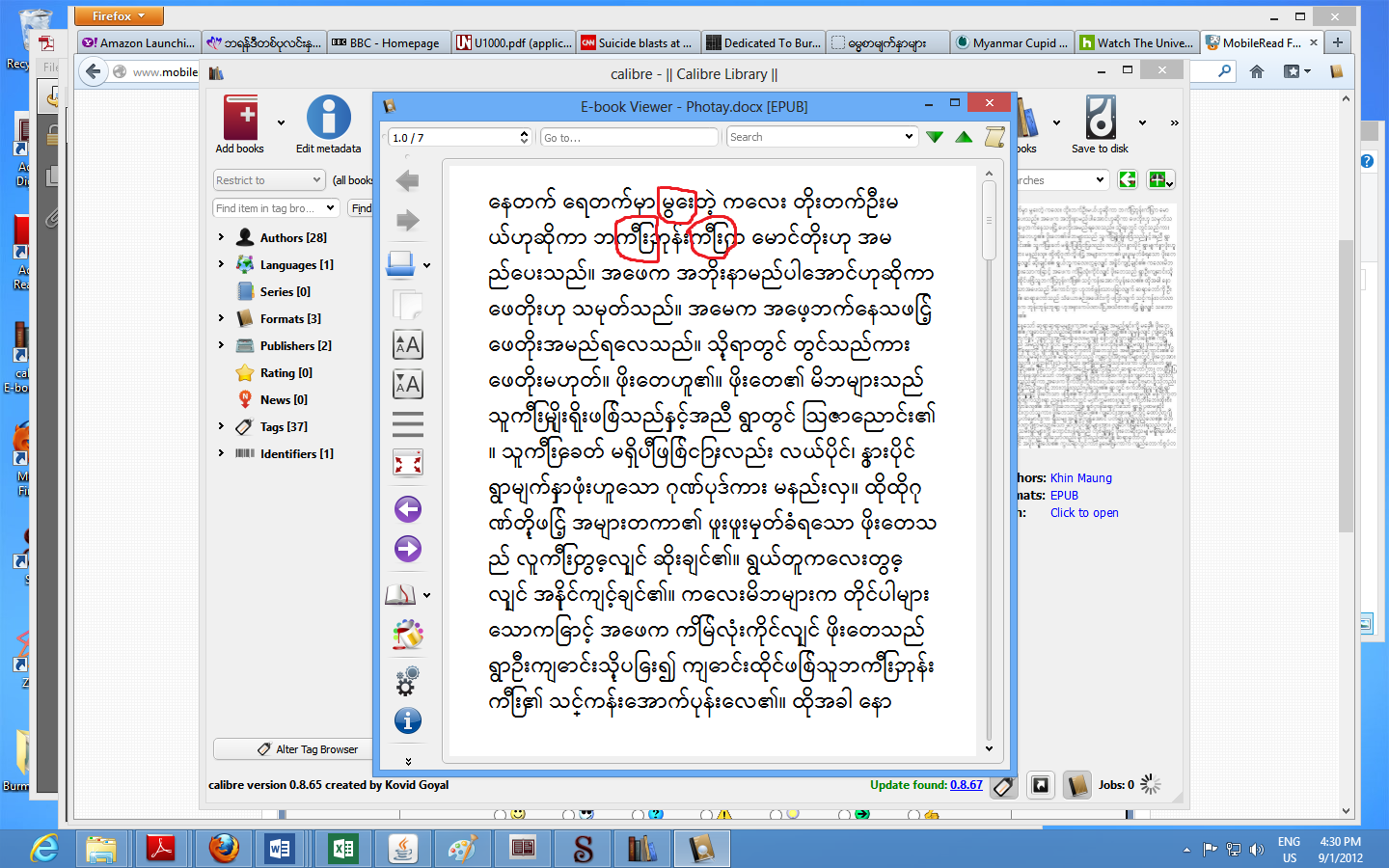Viewport: 1389px width, 868px height.
Task: Click the Khin Maung author link
Action: 1081,478
